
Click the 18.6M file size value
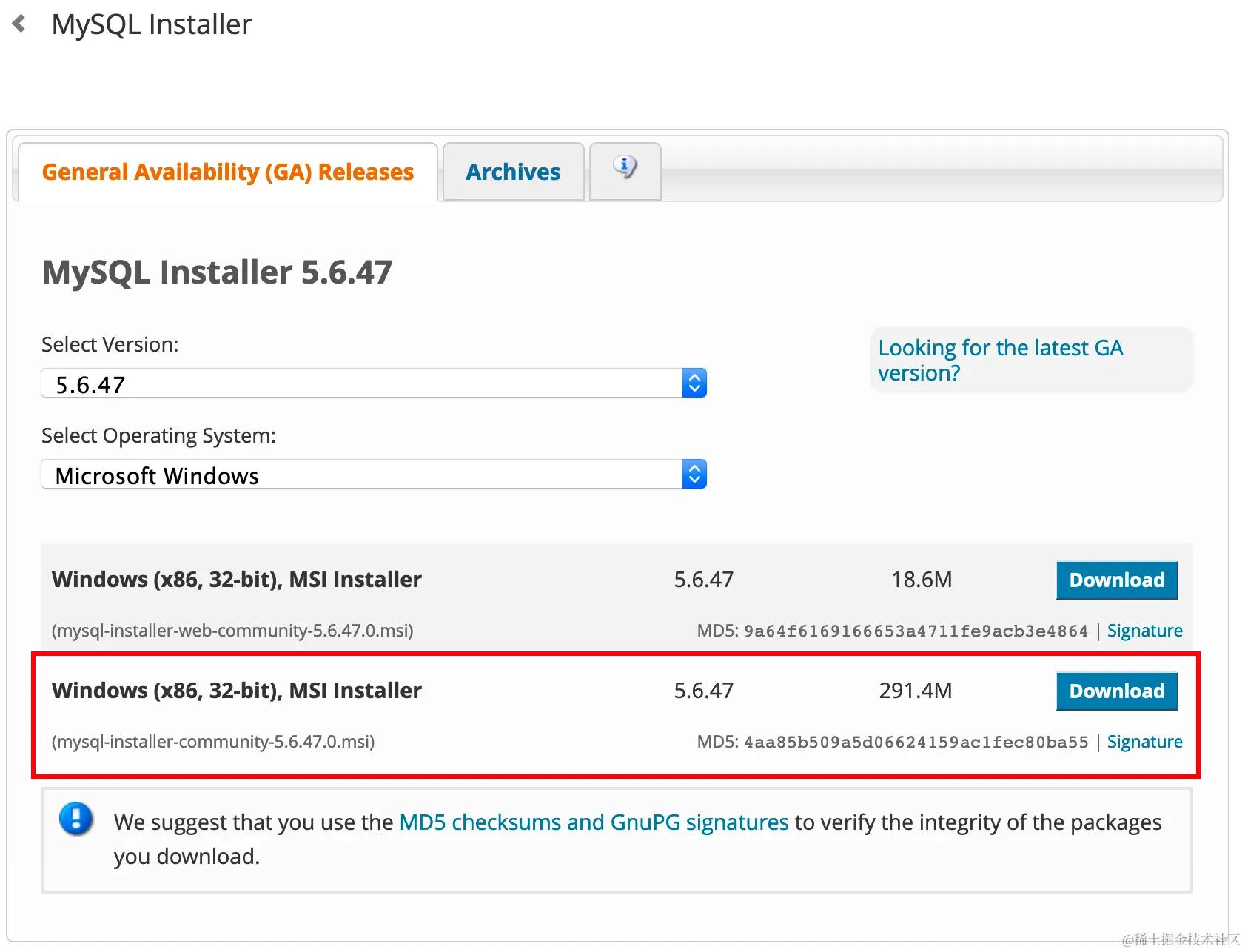coord(922,580)
